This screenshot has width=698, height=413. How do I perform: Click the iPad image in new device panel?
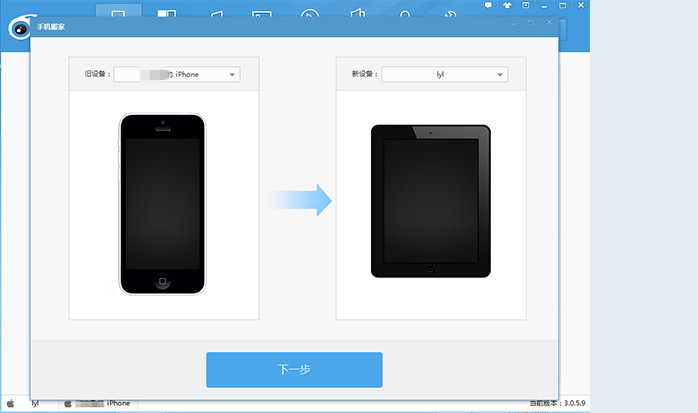click(431, 201)
